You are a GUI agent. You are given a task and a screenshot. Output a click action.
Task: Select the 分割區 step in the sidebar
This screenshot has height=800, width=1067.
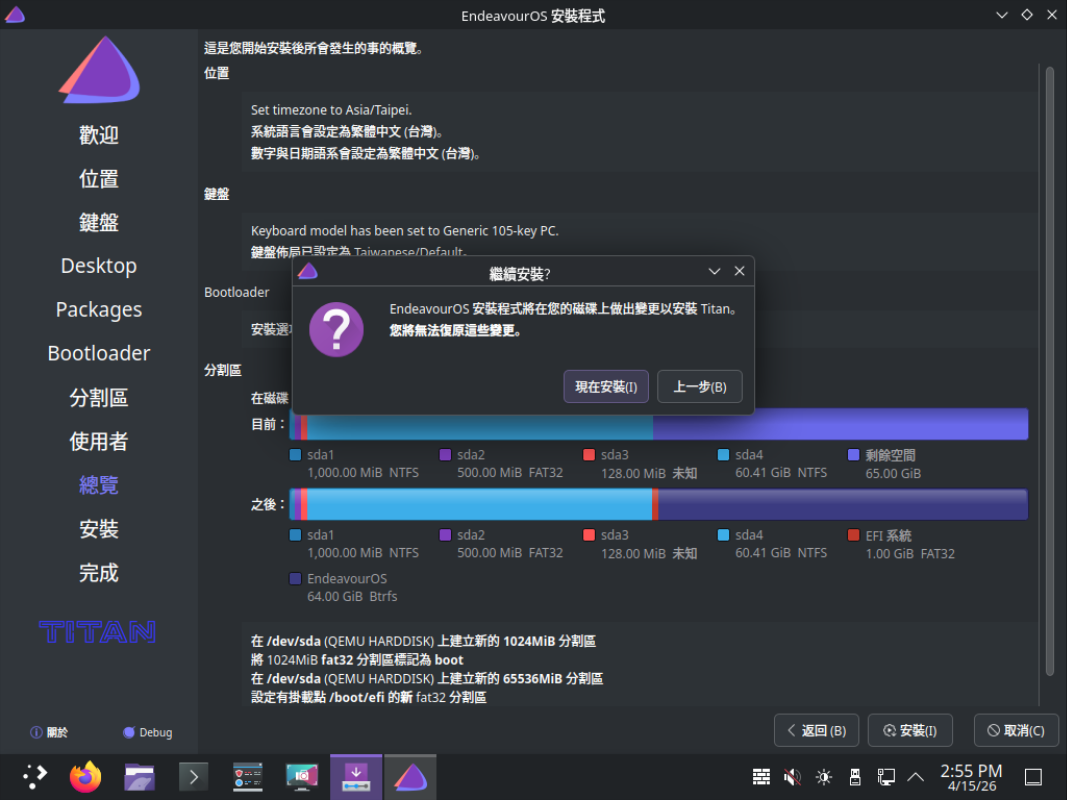coord(98,397)
